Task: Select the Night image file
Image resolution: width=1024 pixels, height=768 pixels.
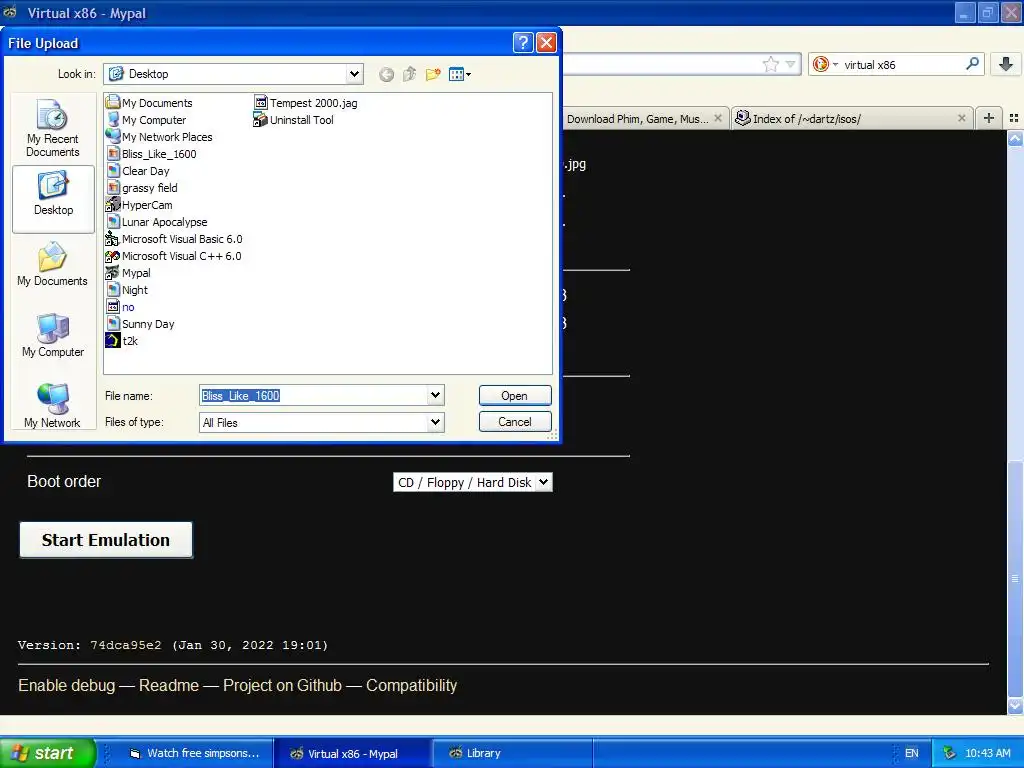Action: pos(127,289)
